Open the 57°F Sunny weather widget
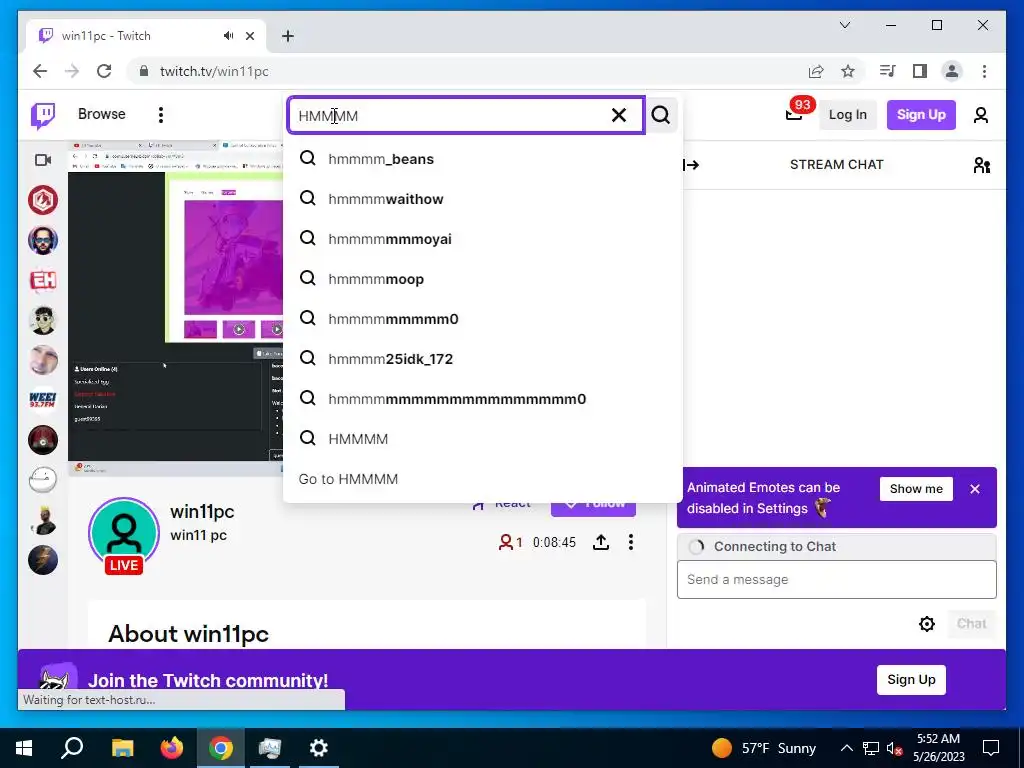Viewport: 1024px width, 768px height. [x=764, y=748]
